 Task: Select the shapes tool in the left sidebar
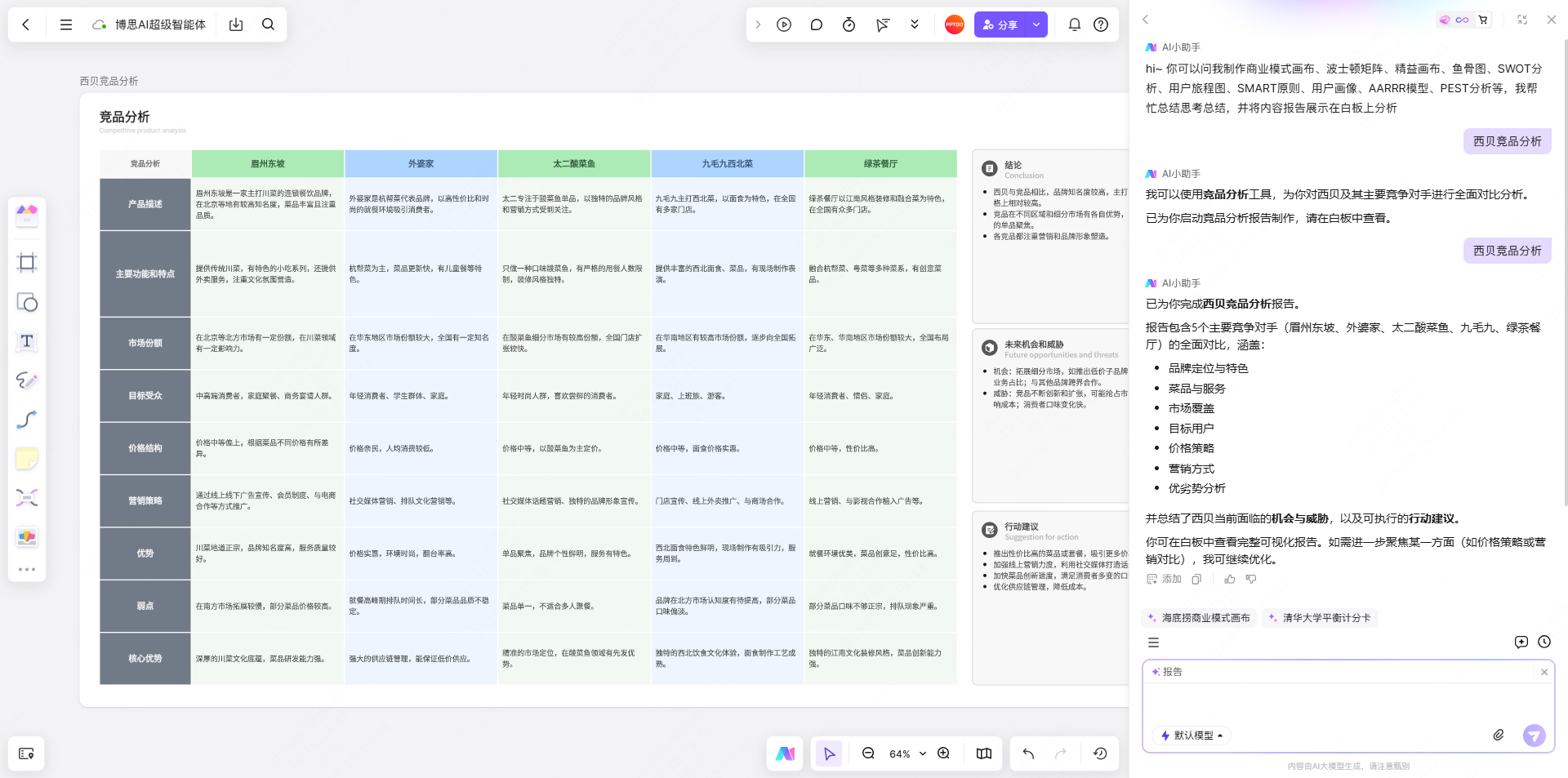(x=27, y=302)
